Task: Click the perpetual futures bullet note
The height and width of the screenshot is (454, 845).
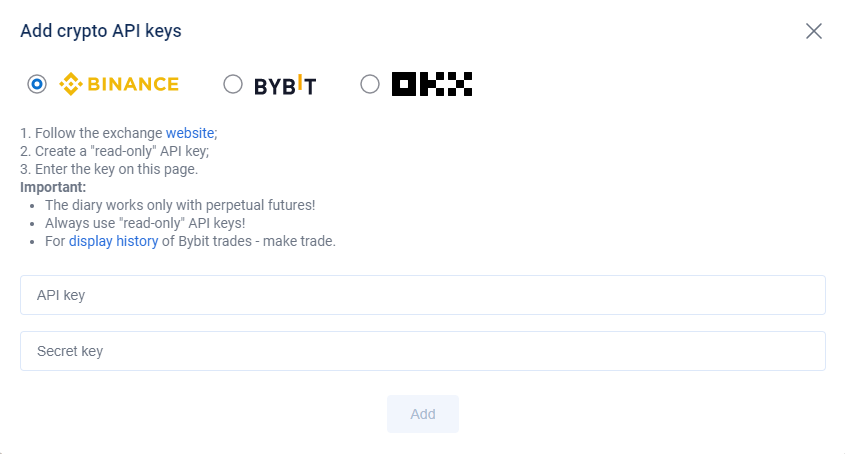Action: (180, 205)
